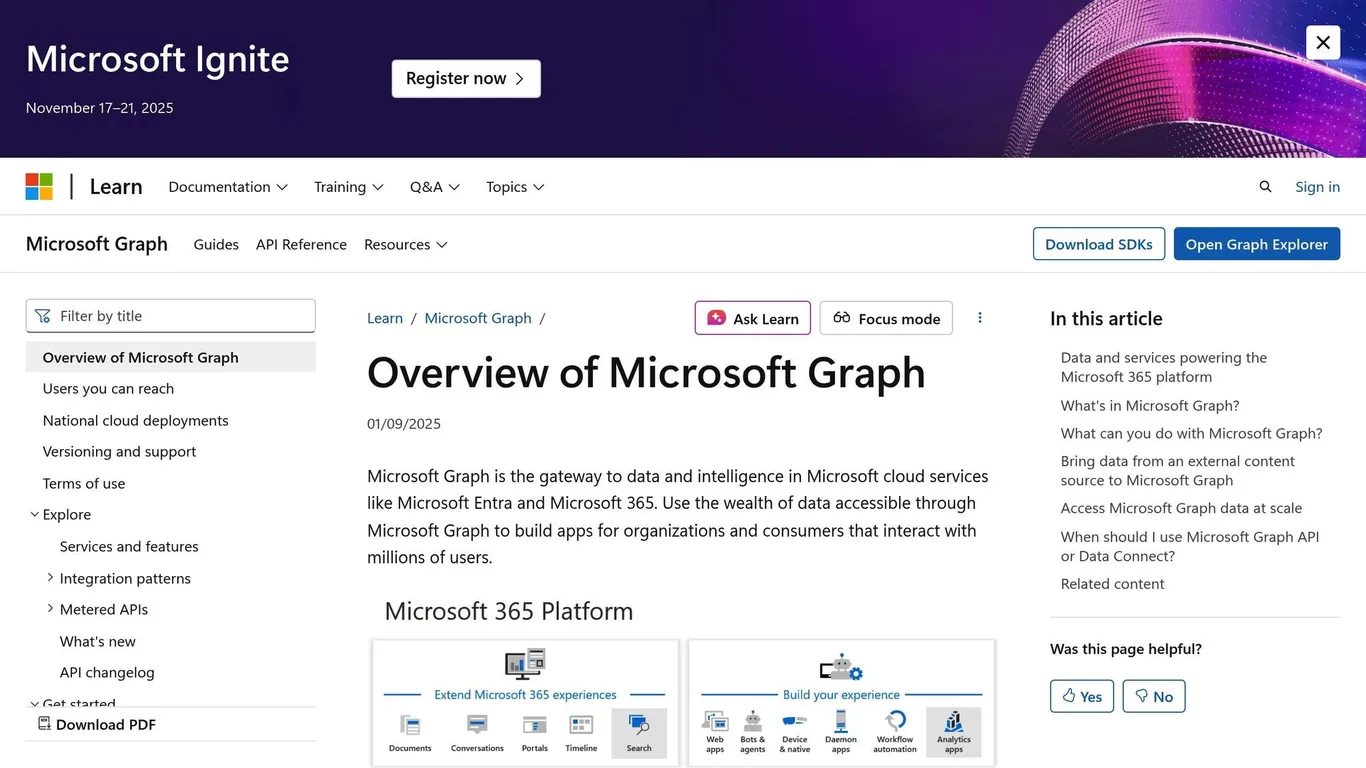This screenshot has height=768, width=1366.
Task: Open What's new page
Action: [97, 642]
